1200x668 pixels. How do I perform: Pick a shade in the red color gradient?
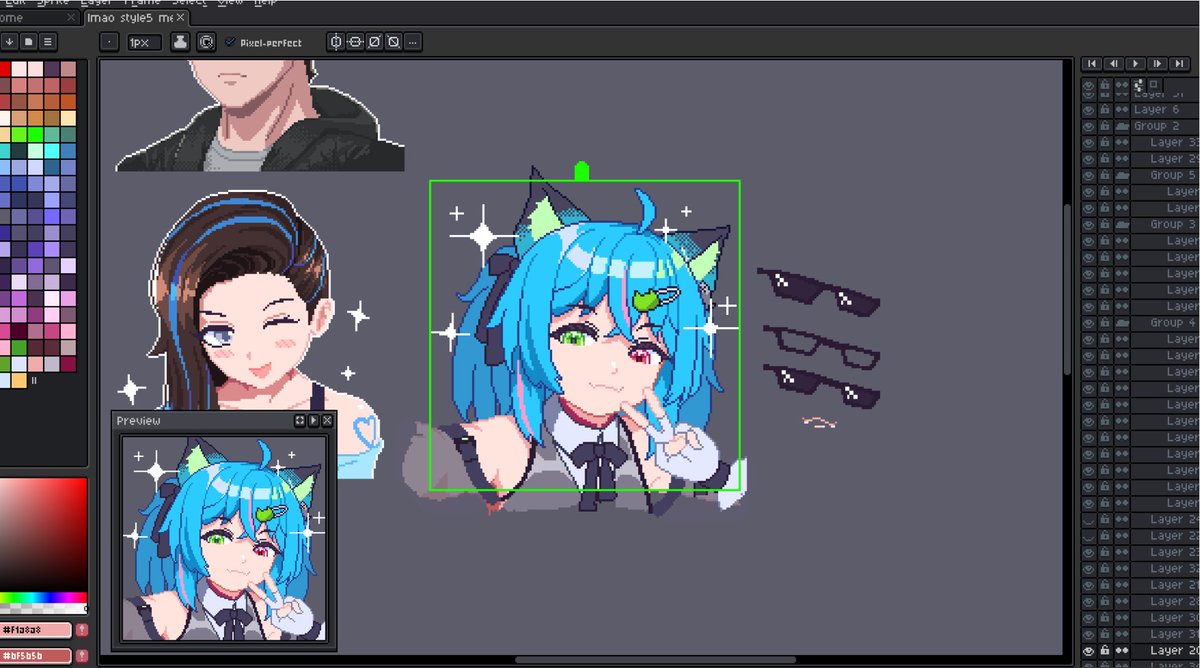click(x=43, y=535)
